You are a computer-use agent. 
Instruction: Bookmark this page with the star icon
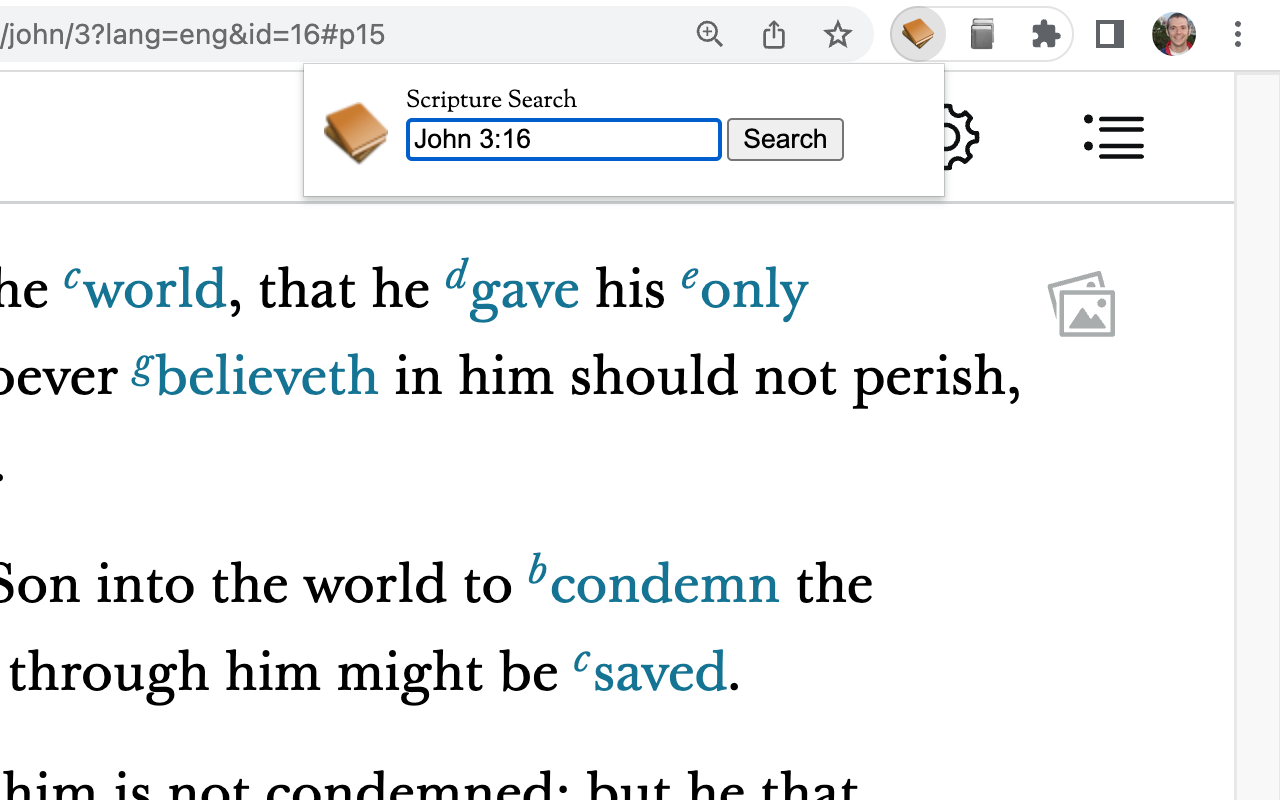837,33
